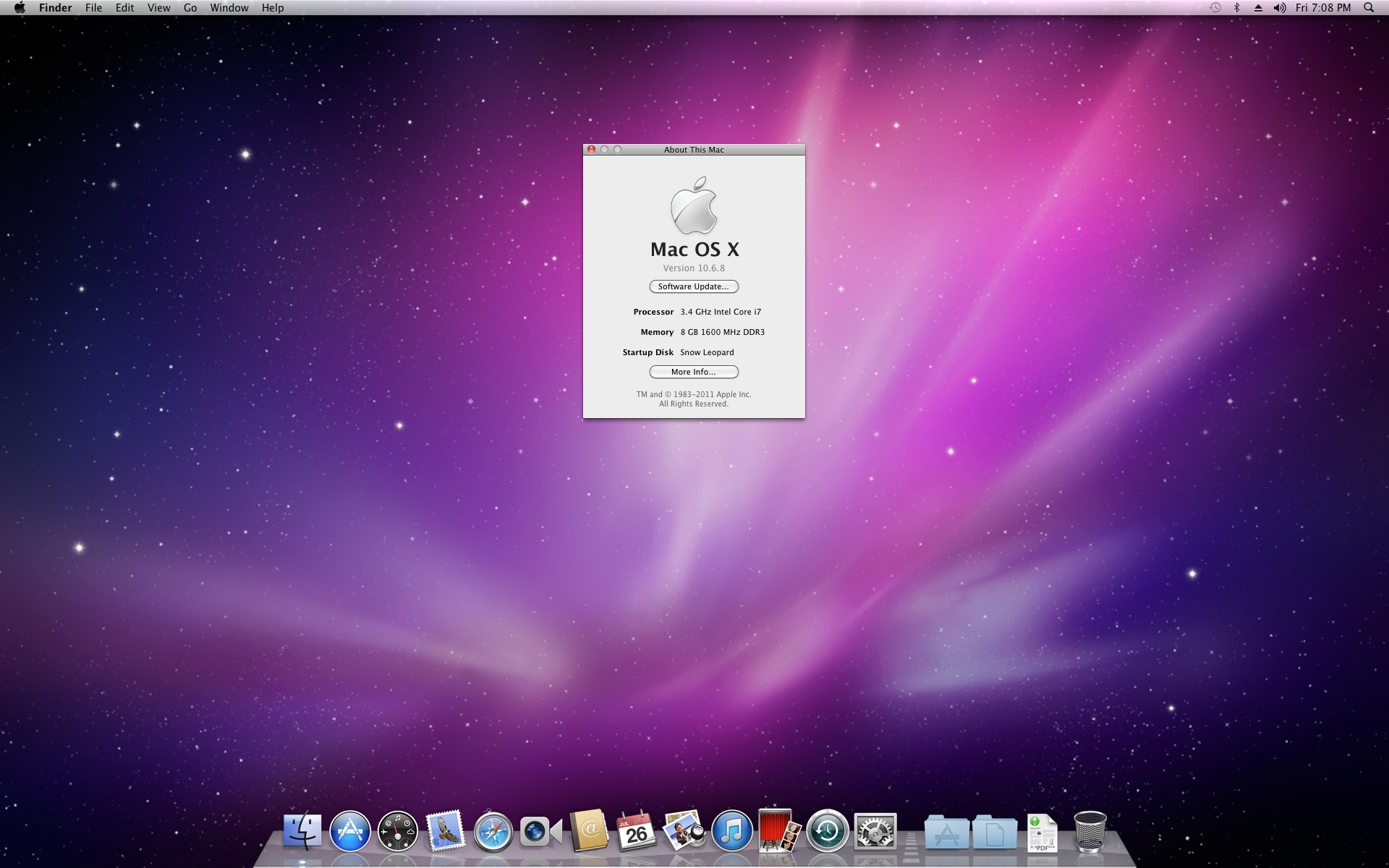Screen dimensions: 1389x868
Task: Click the More Info... button
Action: pos(693,372)
